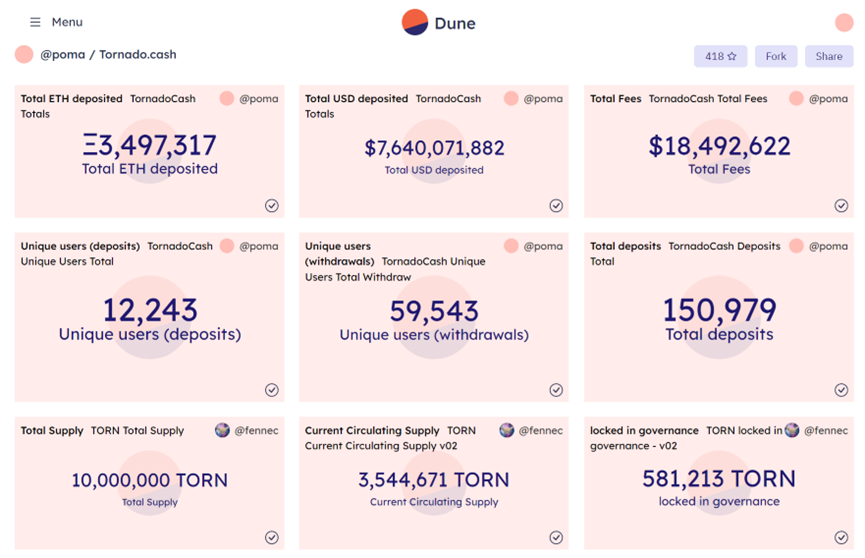Click the 10,000,000 TORN value
The image size is (865, 558).
[149, 480]
